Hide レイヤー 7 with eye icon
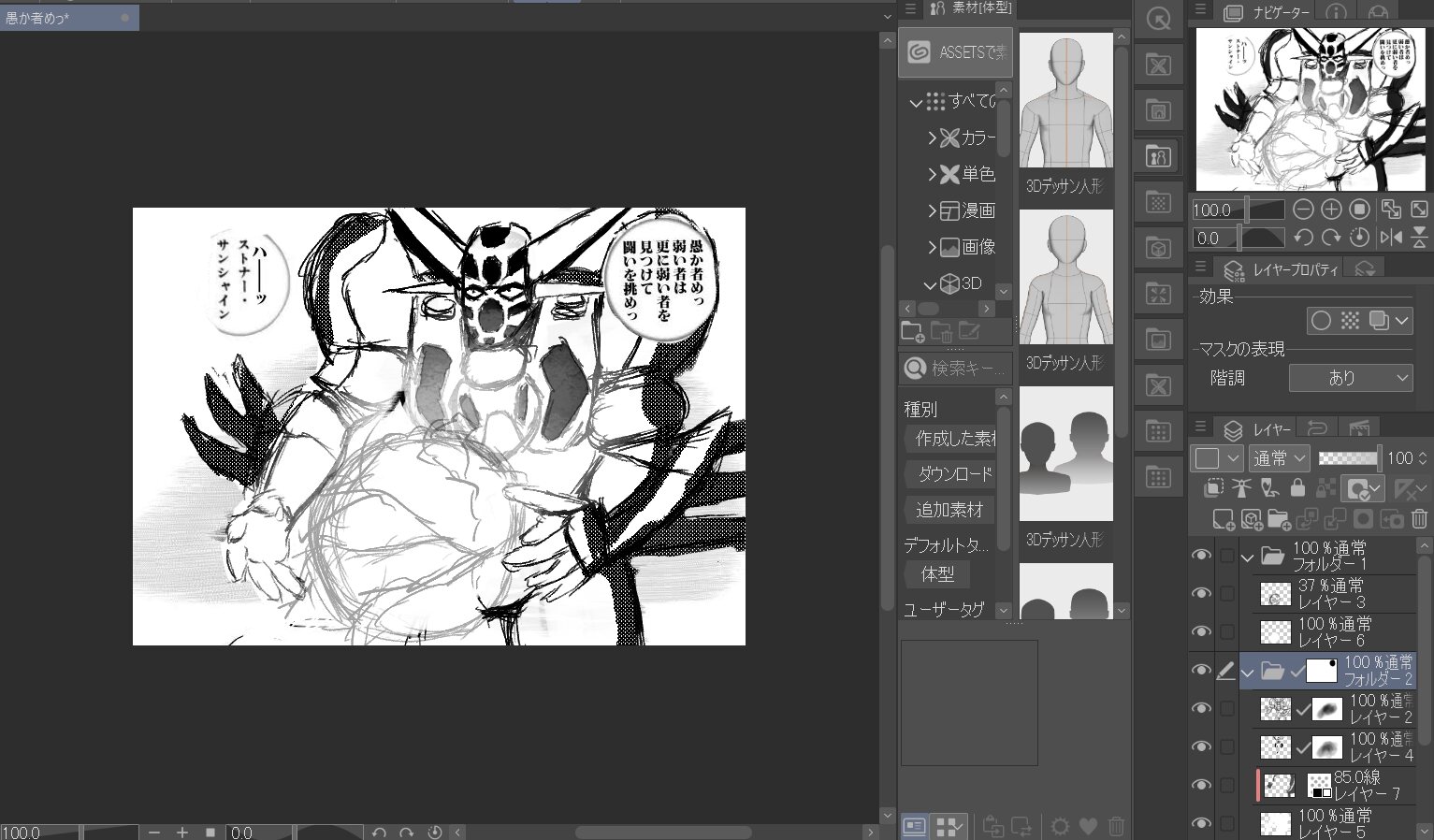Screen dimensions: 1434x840 (x=1201, y=786)
